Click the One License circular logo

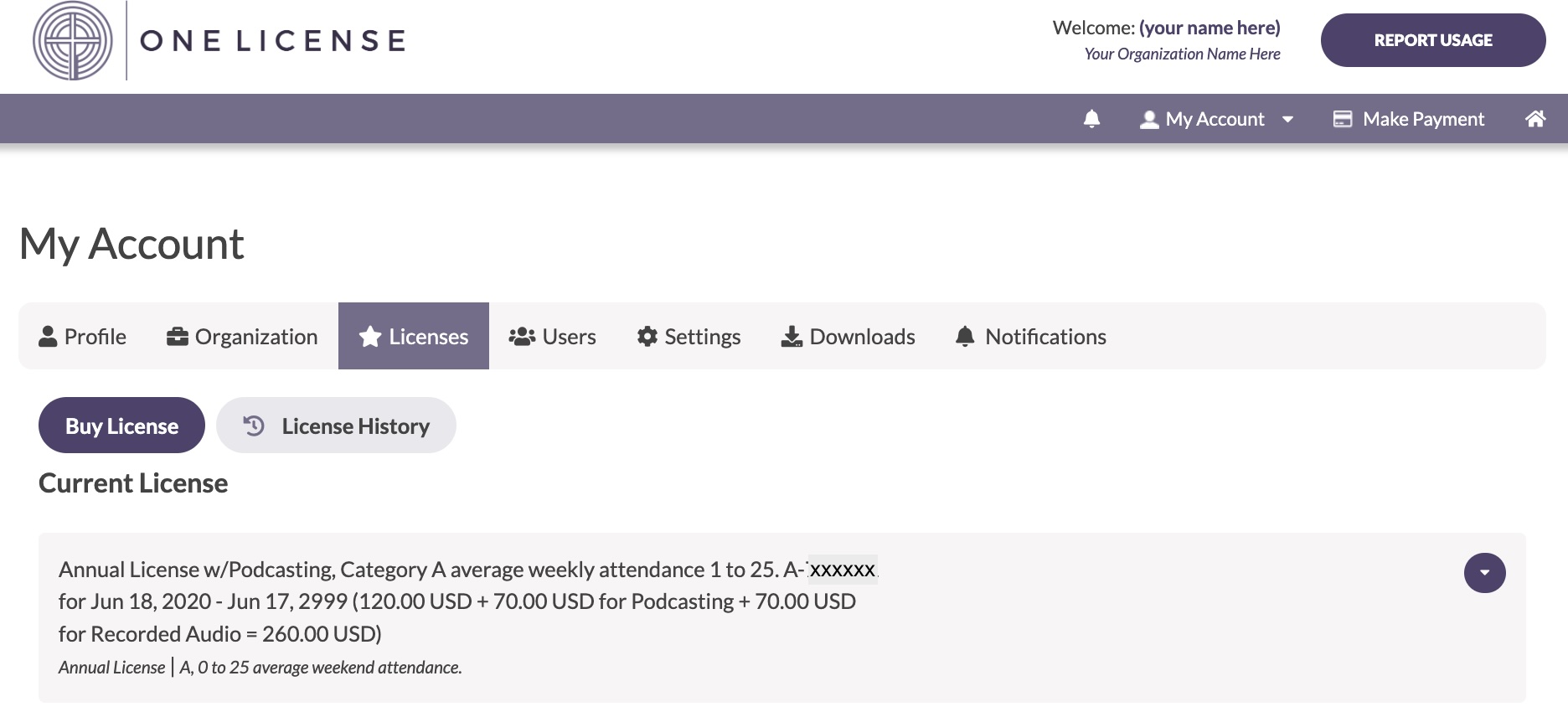[73, 41]
